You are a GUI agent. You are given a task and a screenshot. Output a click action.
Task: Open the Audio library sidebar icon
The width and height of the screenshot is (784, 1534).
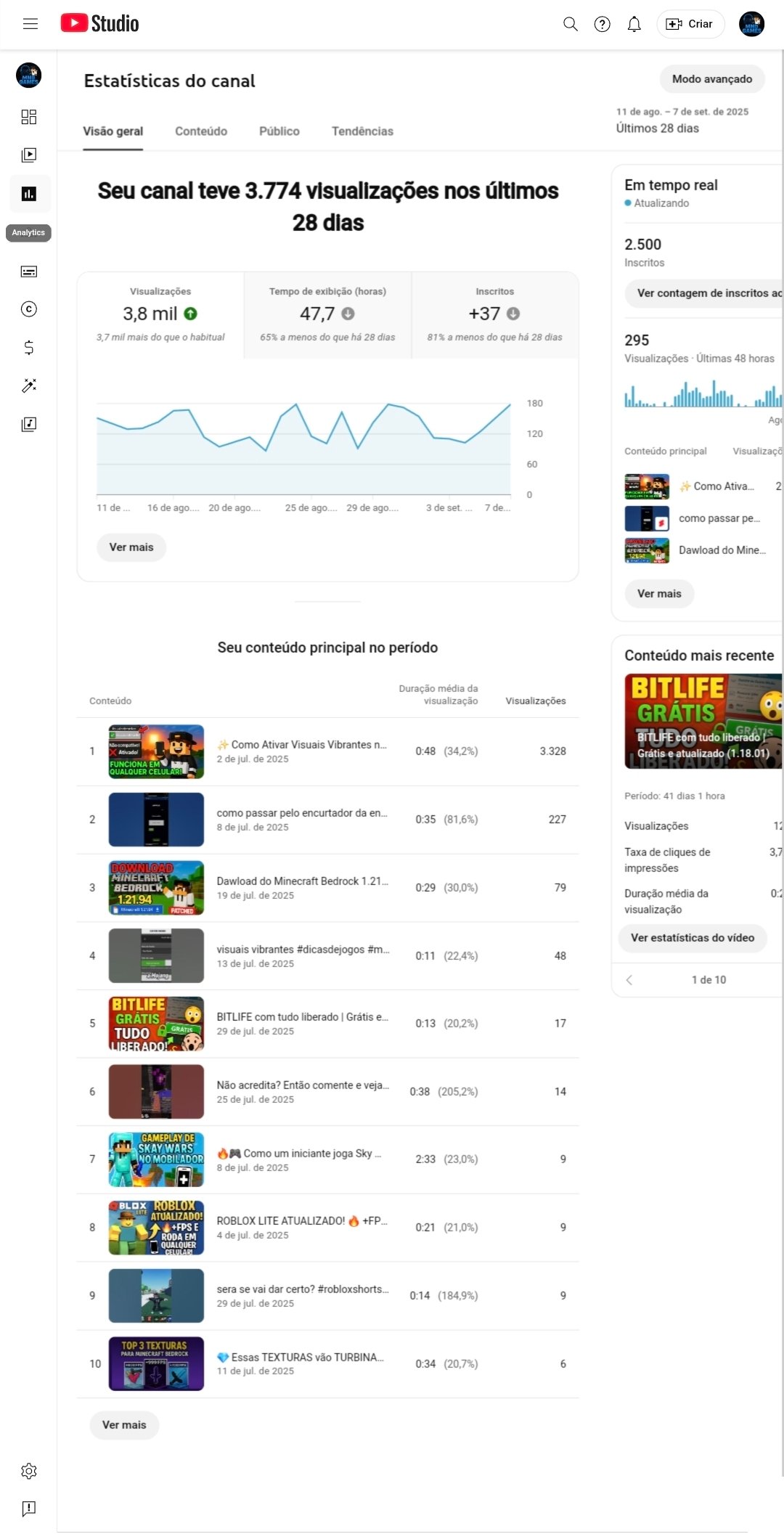point(29,424)
